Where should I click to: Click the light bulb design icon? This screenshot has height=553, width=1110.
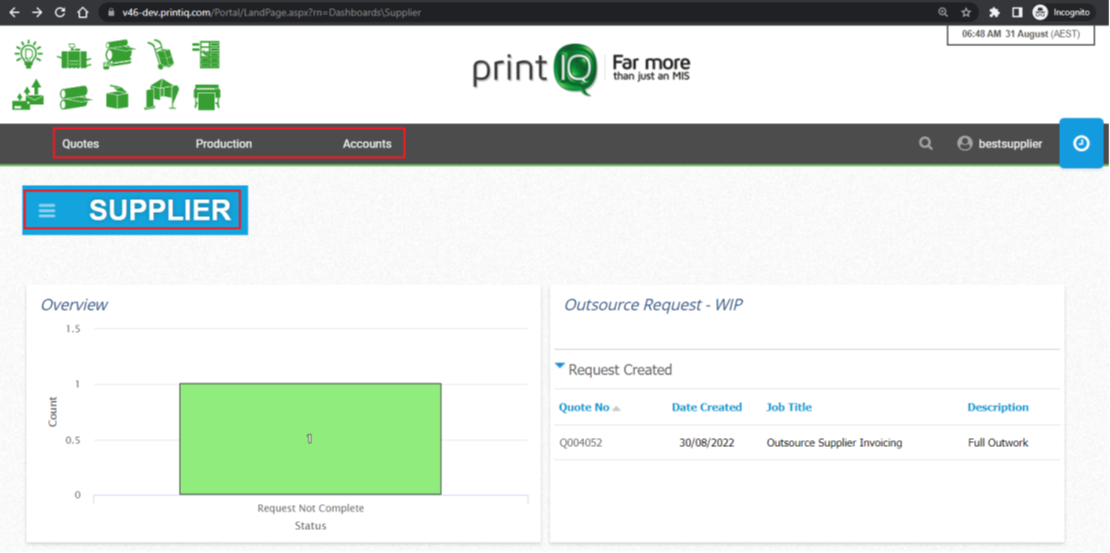(29, 55)
